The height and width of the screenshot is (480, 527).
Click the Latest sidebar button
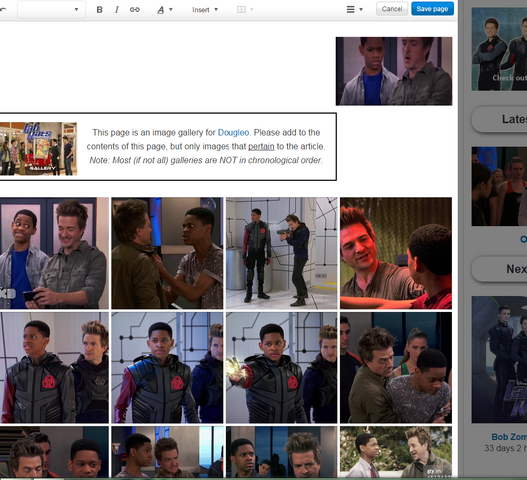499,119
